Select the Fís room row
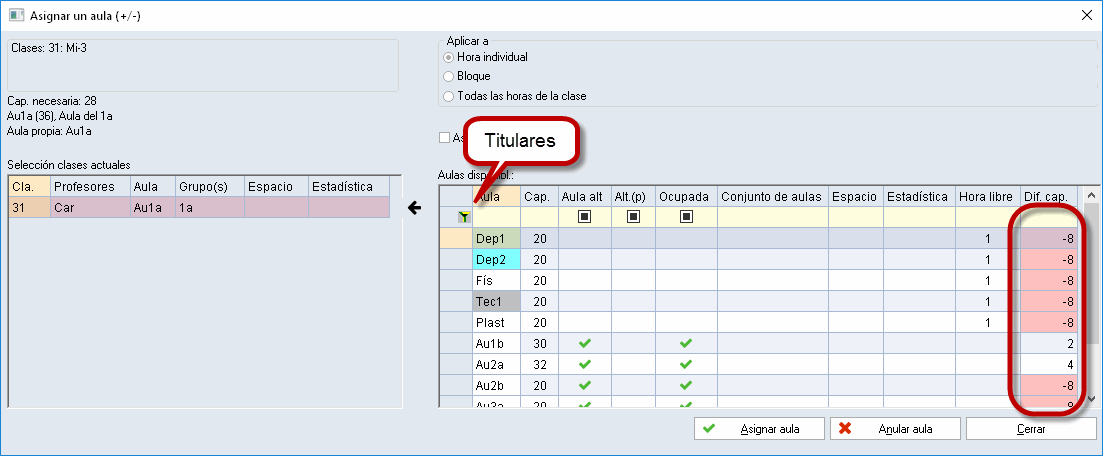1103x456 pixels. (758, 280)
